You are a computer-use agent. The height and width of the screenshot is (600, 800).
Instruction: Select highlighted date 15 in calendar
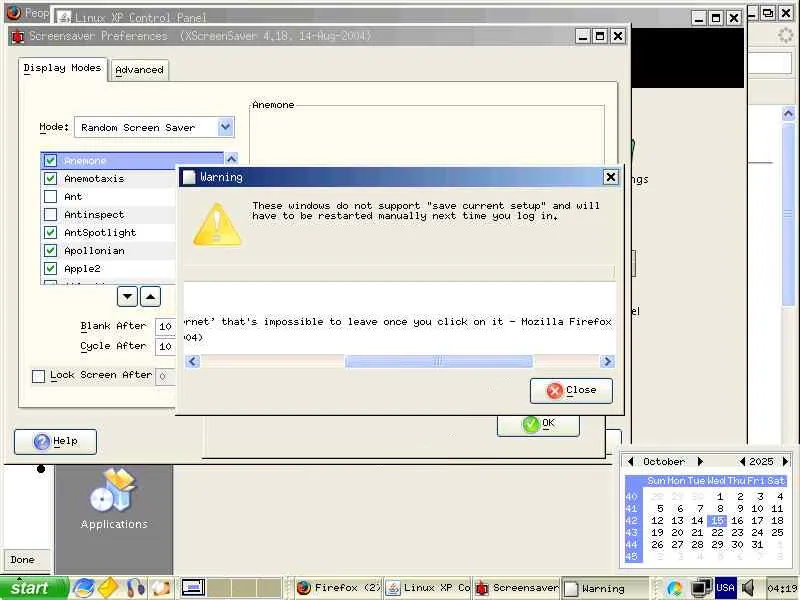pos(717,520)
